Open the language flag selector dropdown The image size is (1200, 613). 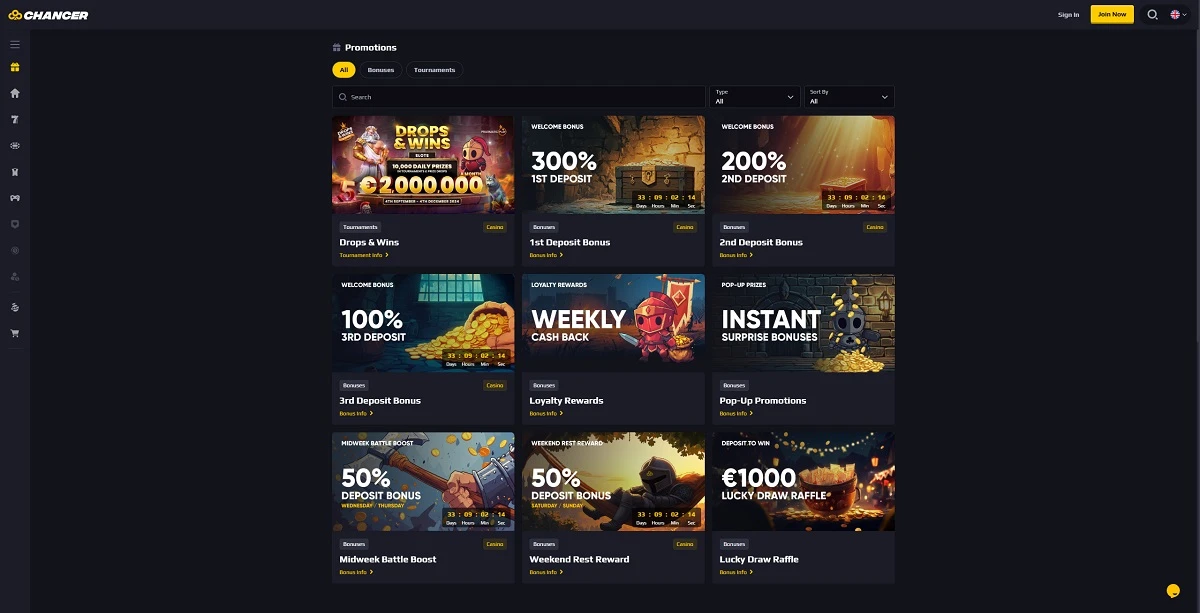pyautogui.click(x=1178, y=14)
